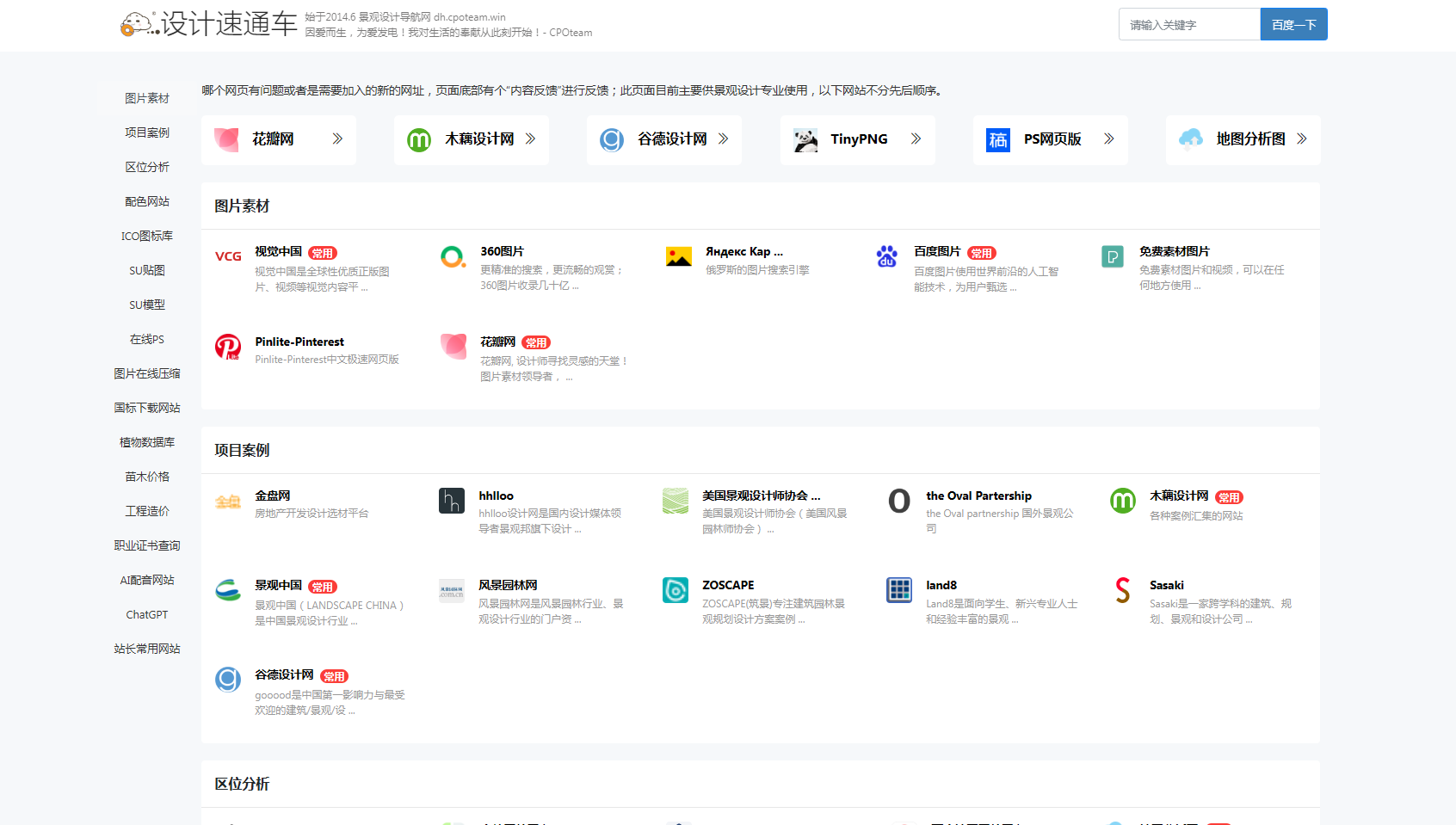Expand the 谷德设计网 shortcut chevron arrow
Viewport: 1456px width, 825px height.
(x=723, y=139)
